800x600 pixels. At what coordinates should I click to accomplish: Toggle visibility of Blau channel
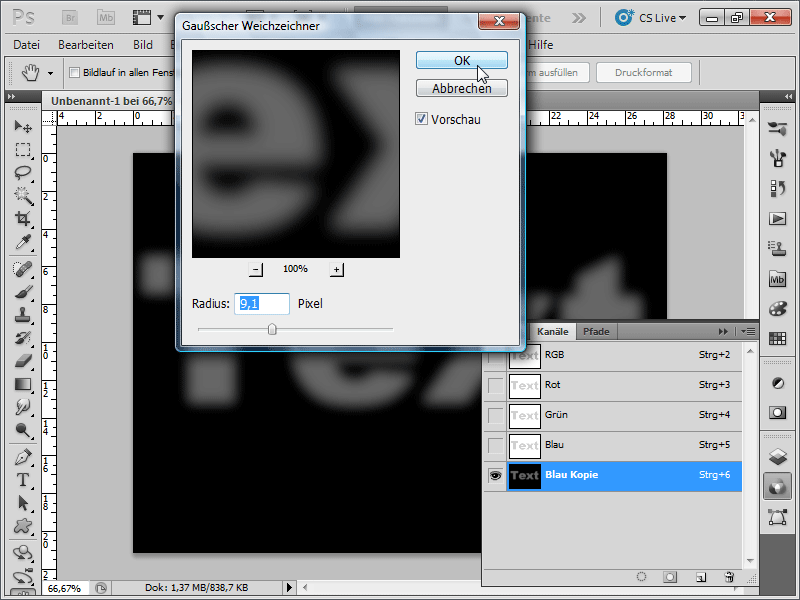point(495,445)
